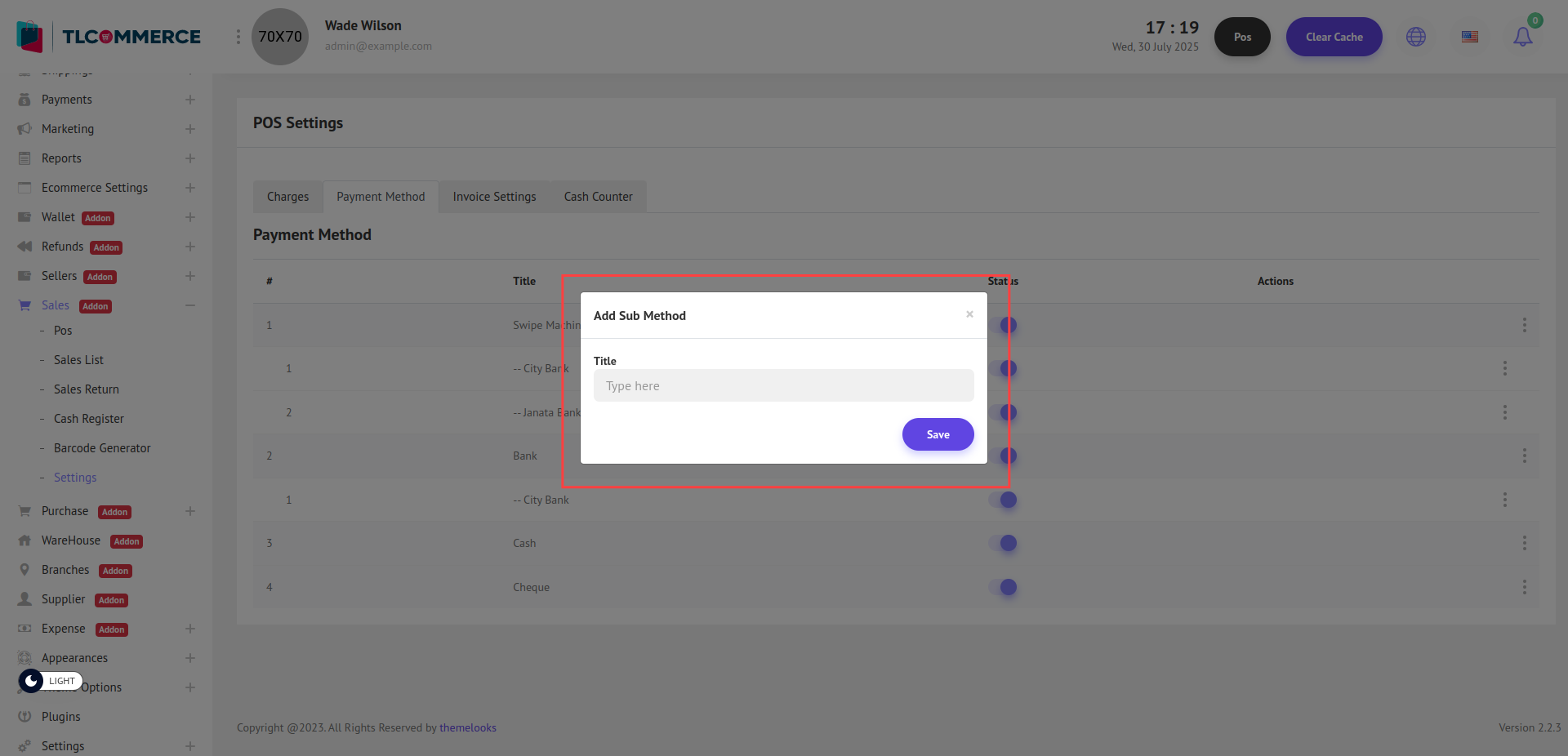Click the notification bell icon
1568x756 pixels.
(x=1522, y=37)
